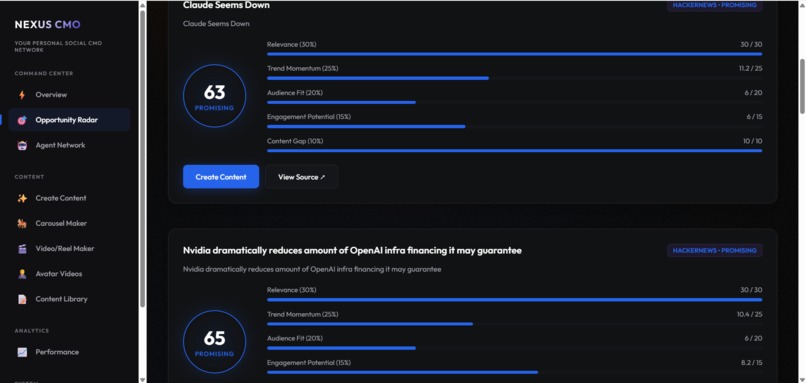Click the sidebar vertical scrollbar thumb
The width and height of the screenshot is (806, 383).
142,158
